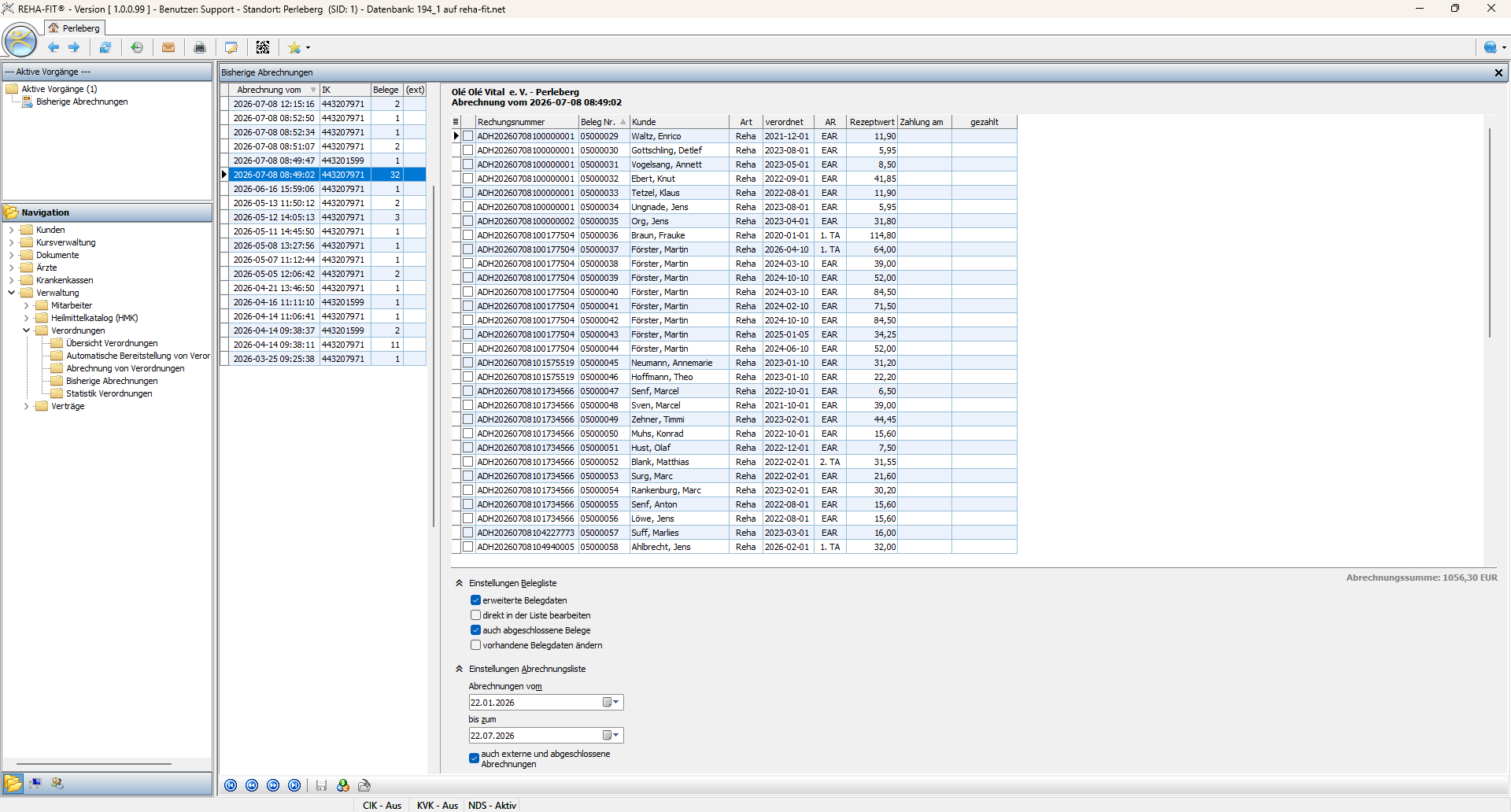Open the 'bis zum' date picker dropdown
The height and width of the screenshot is (812, 1511).
point(611,736)
